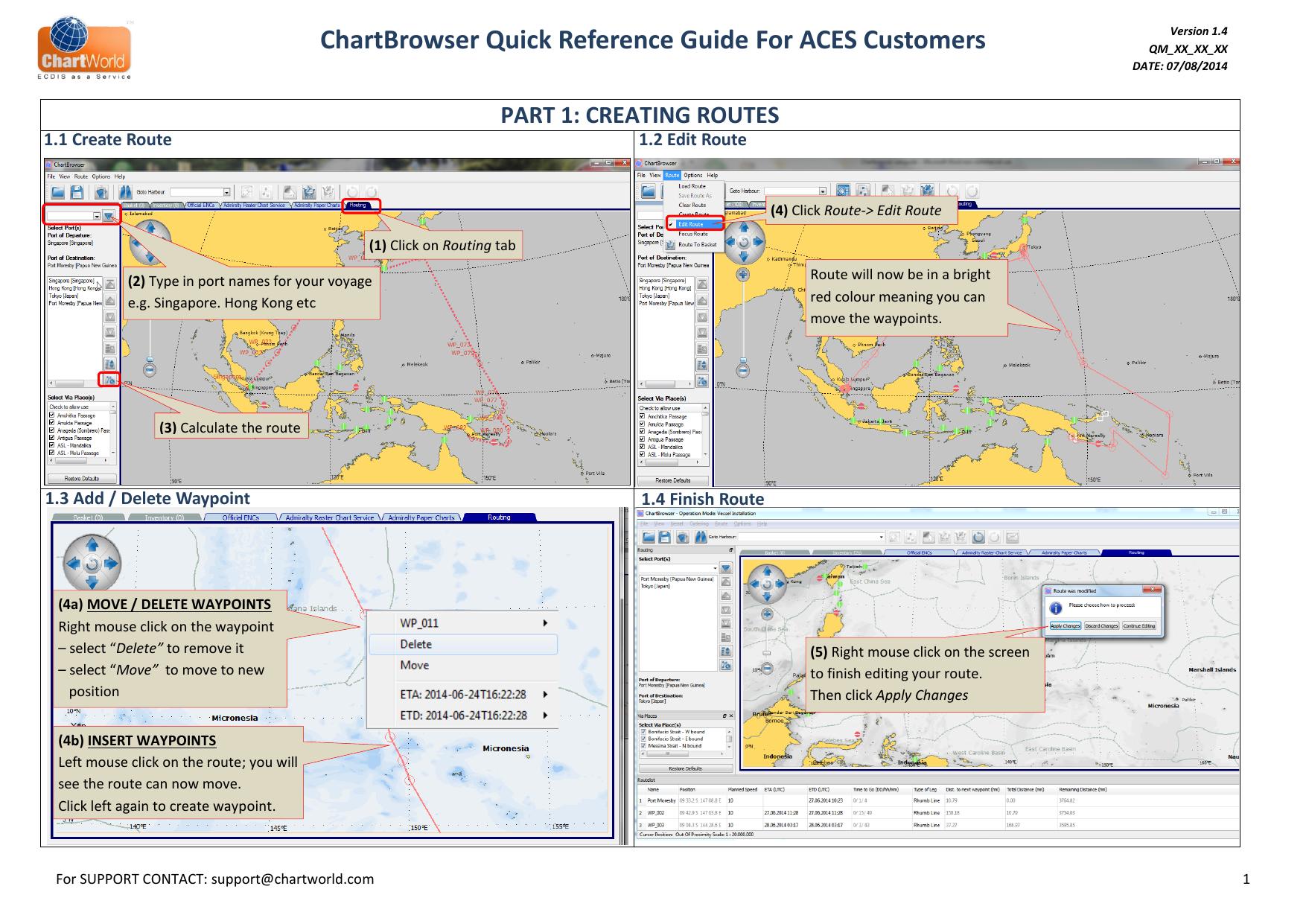Click the binoculars icon in Finish Route toolbar
1306x924 pixels.
tap(701, 538)
